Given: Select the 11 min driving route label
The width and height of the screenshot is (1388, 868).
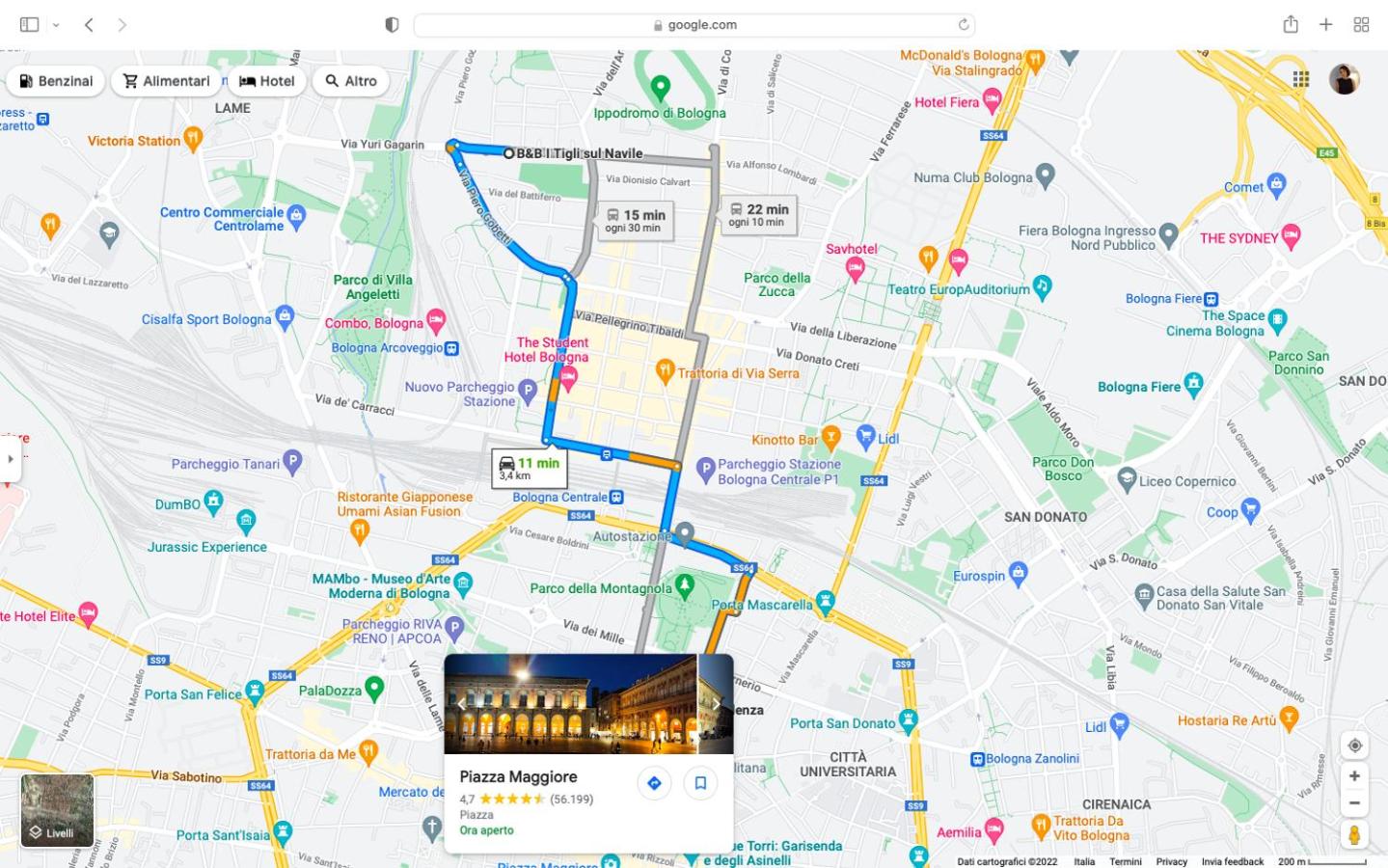Looking at the screenshot, I should (x=530, y=469).
